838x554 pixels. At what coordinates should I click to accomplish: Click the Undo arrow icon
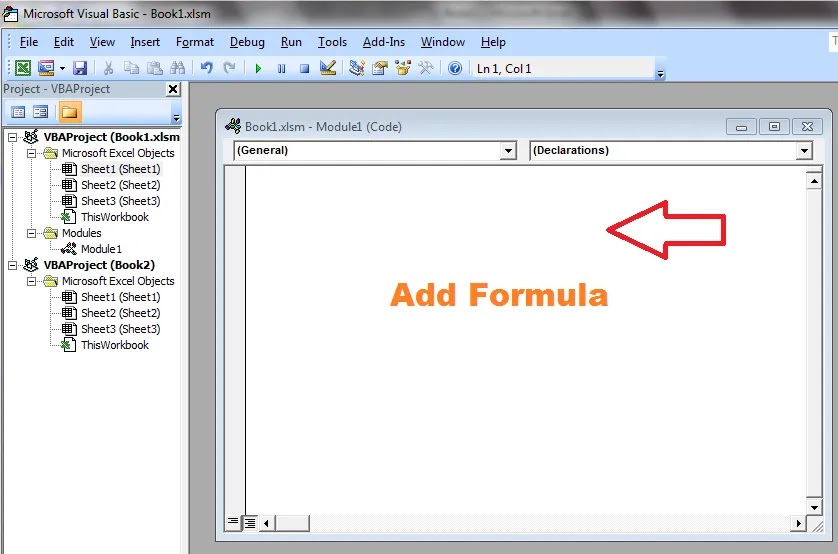click(x=206, y=68)
